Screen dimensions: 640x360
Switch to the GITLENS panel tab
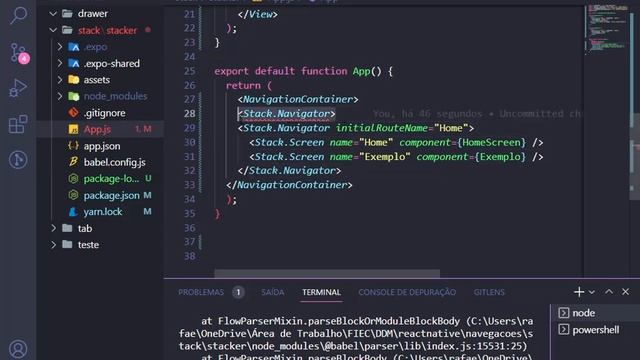click(x=489, y=292)
